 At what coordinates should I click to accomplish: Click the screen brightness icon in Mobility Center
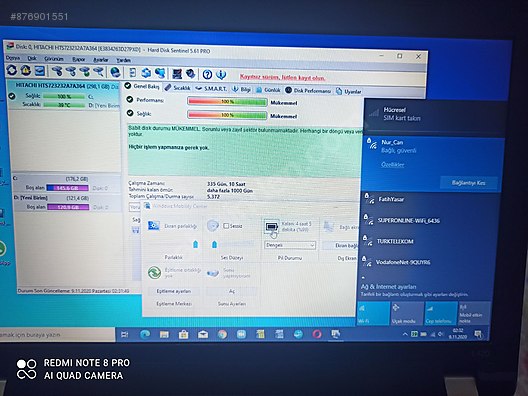coord(154,225)
